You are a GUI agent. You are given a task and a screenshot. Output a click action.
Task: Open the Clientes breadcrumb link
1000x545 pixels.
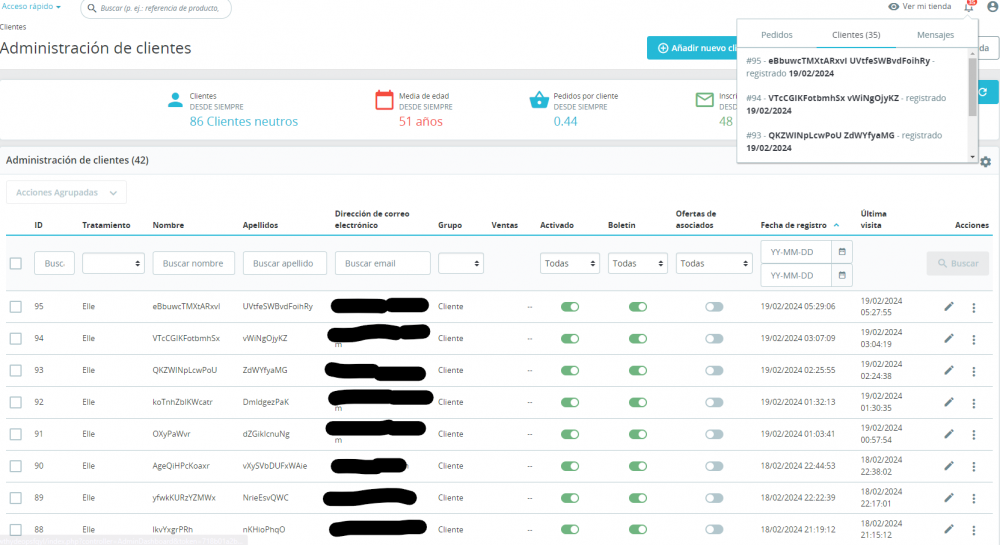(13, 27)
